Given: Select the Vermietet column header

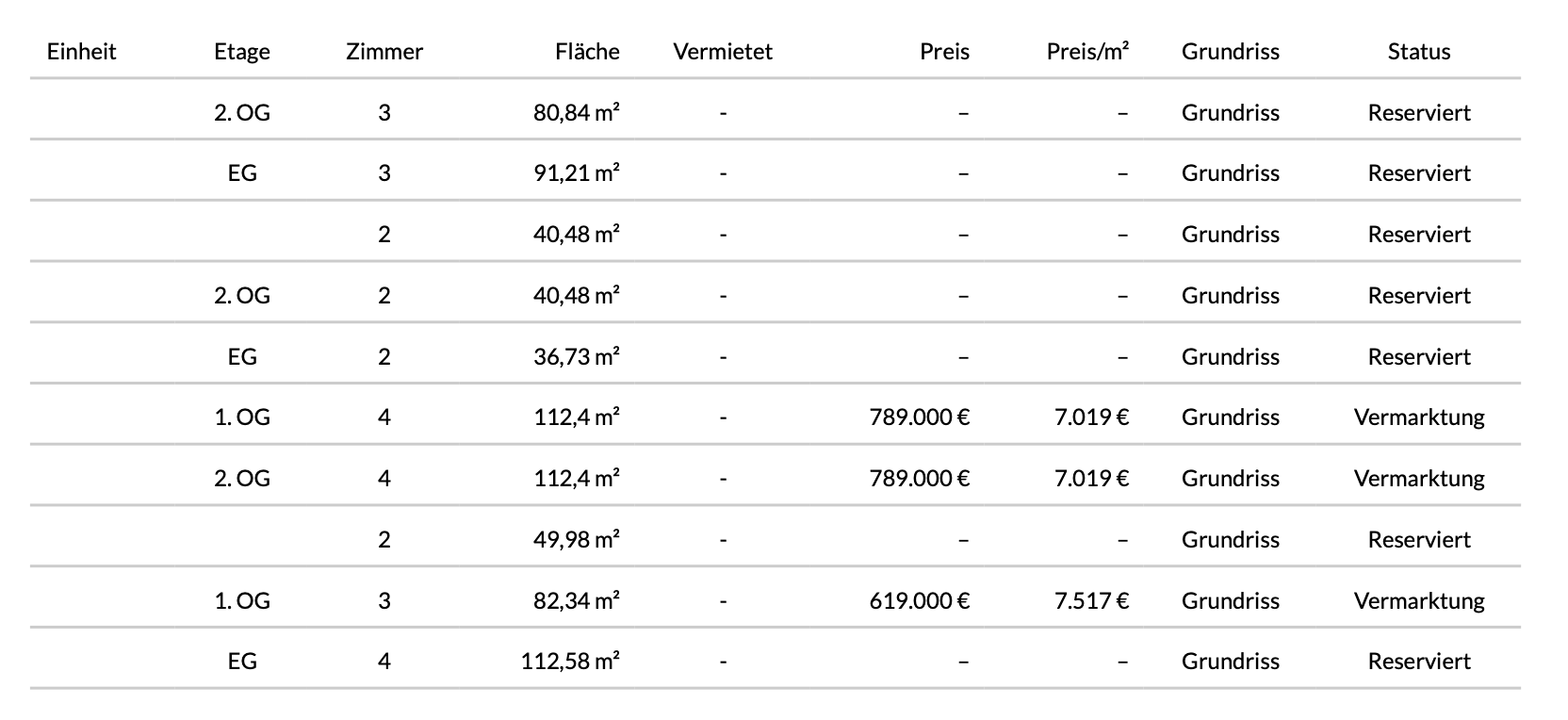Looking at the screenshot, I should tap(723, 52).
